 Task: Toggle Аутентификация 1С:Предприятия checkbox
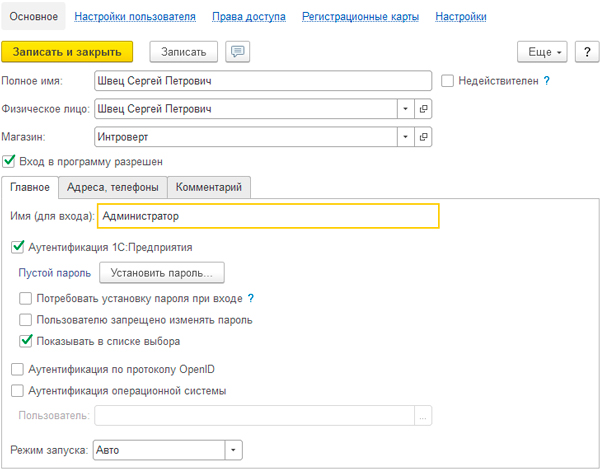pyautogui.click(x=17, y=247)
